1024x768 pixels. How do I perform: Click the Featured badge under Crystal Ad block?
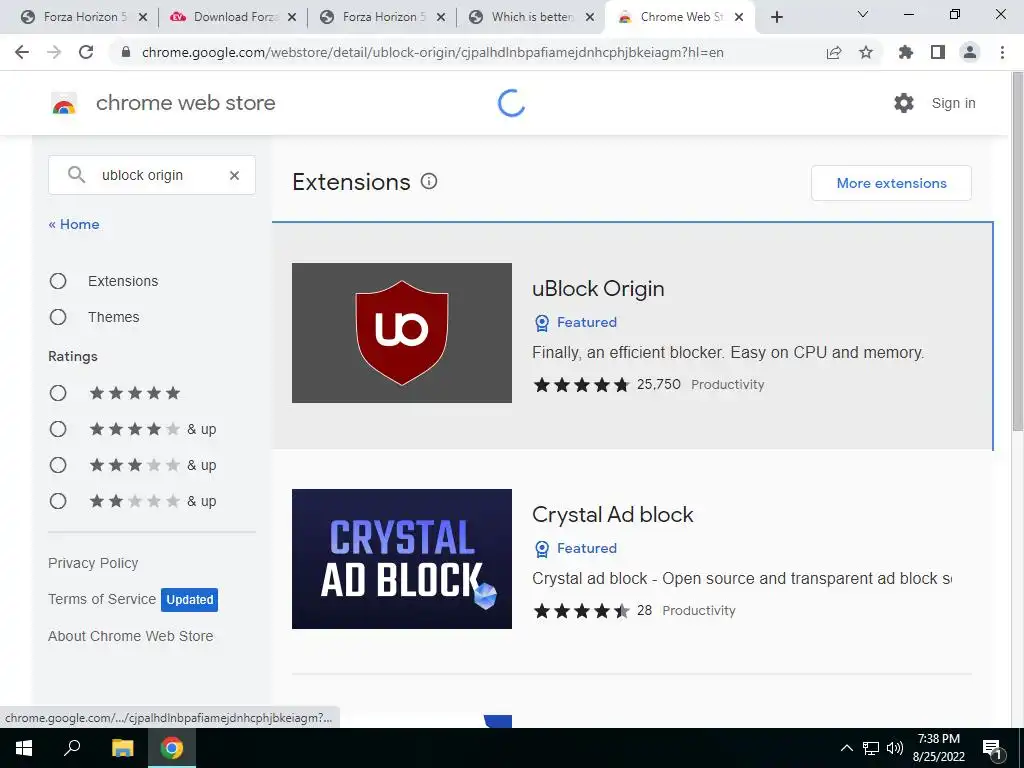pos(575,548)
